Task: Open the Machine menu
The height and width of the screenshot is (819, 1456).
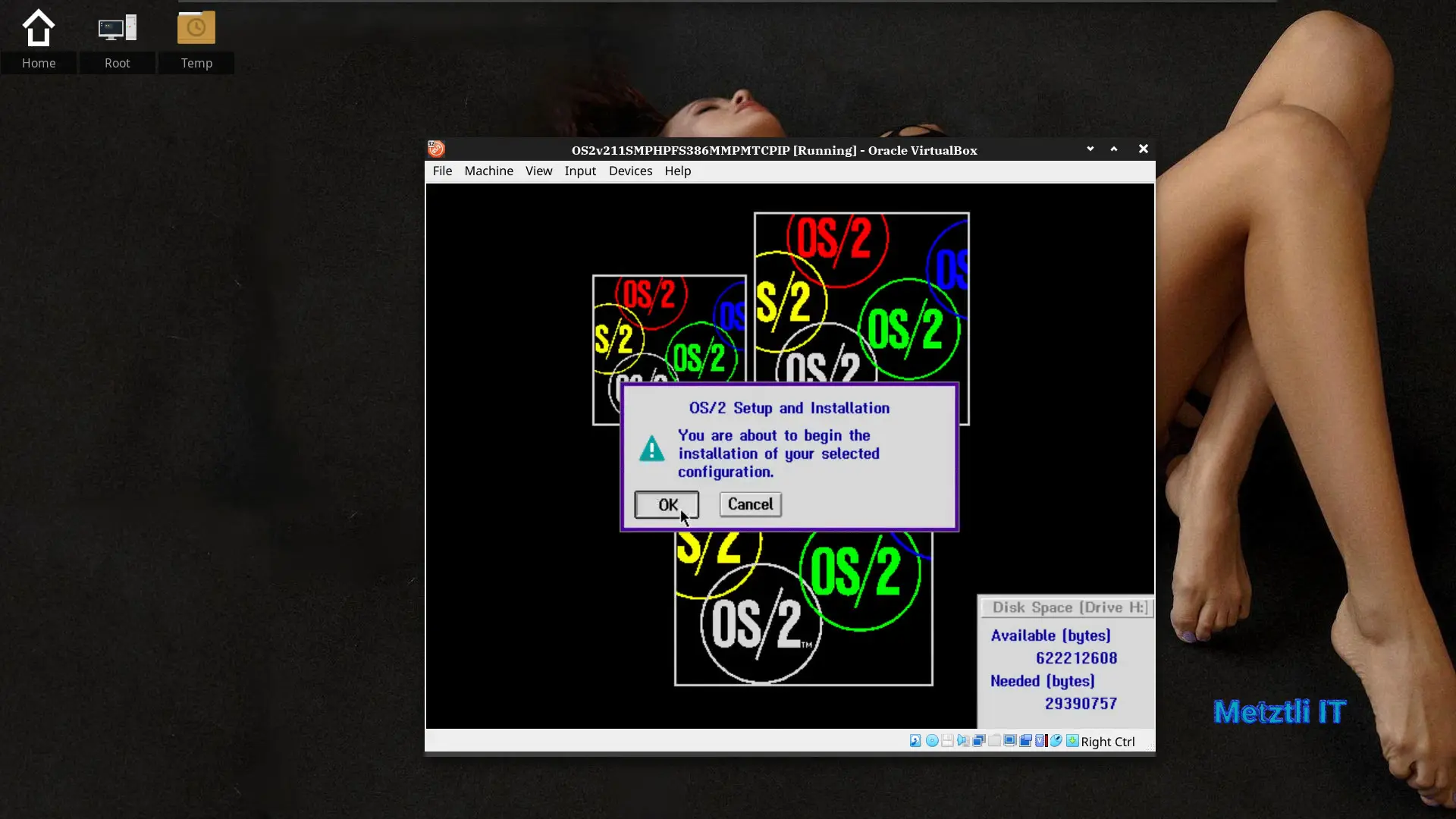Action: (488, 171)
